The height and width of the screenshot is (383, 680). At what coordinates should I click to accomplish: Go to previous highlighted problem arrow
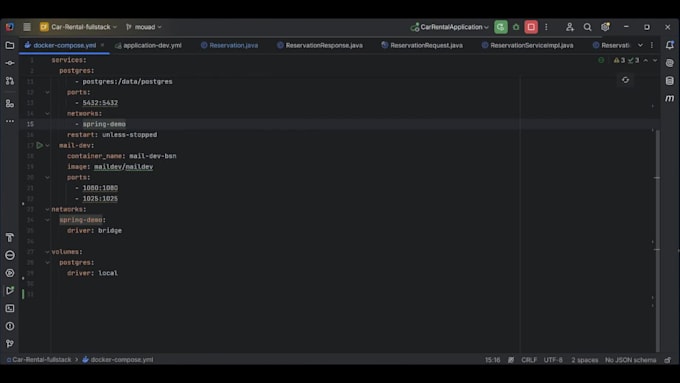(646, 60)
